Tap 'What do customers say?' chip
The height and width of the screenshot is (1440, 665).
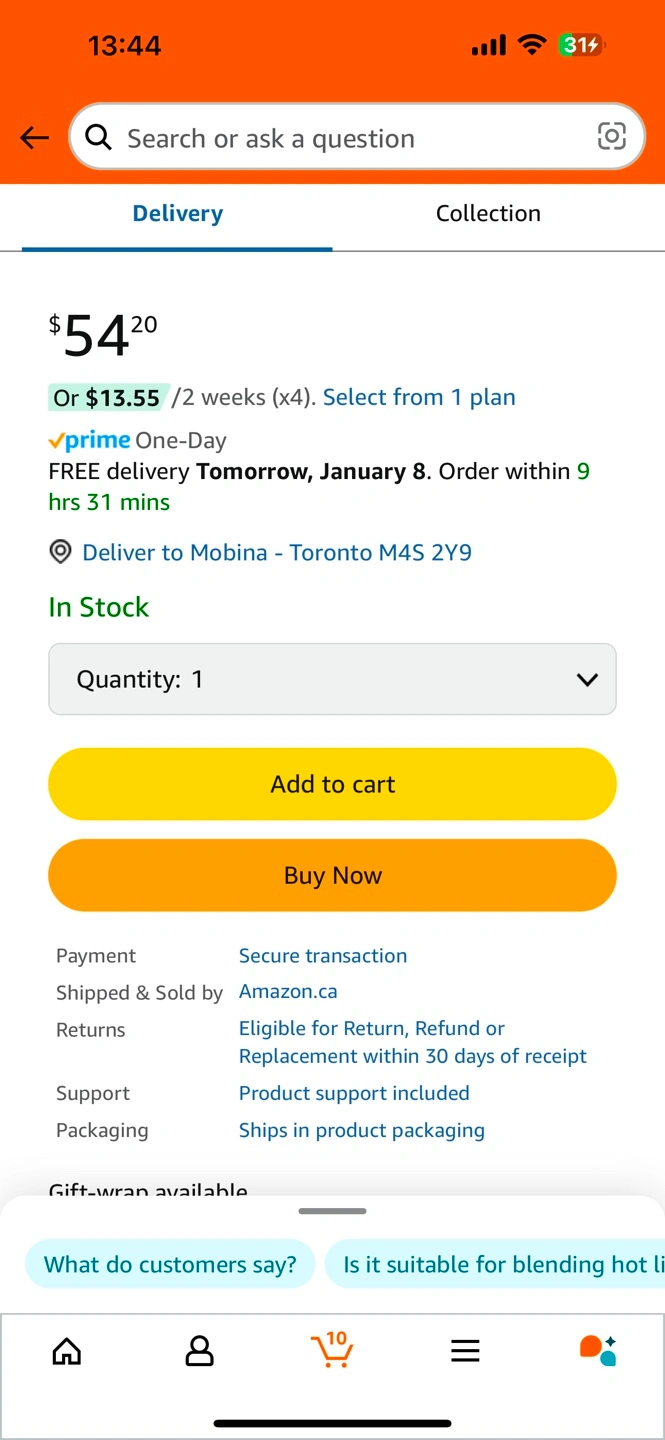point(170,1264)
